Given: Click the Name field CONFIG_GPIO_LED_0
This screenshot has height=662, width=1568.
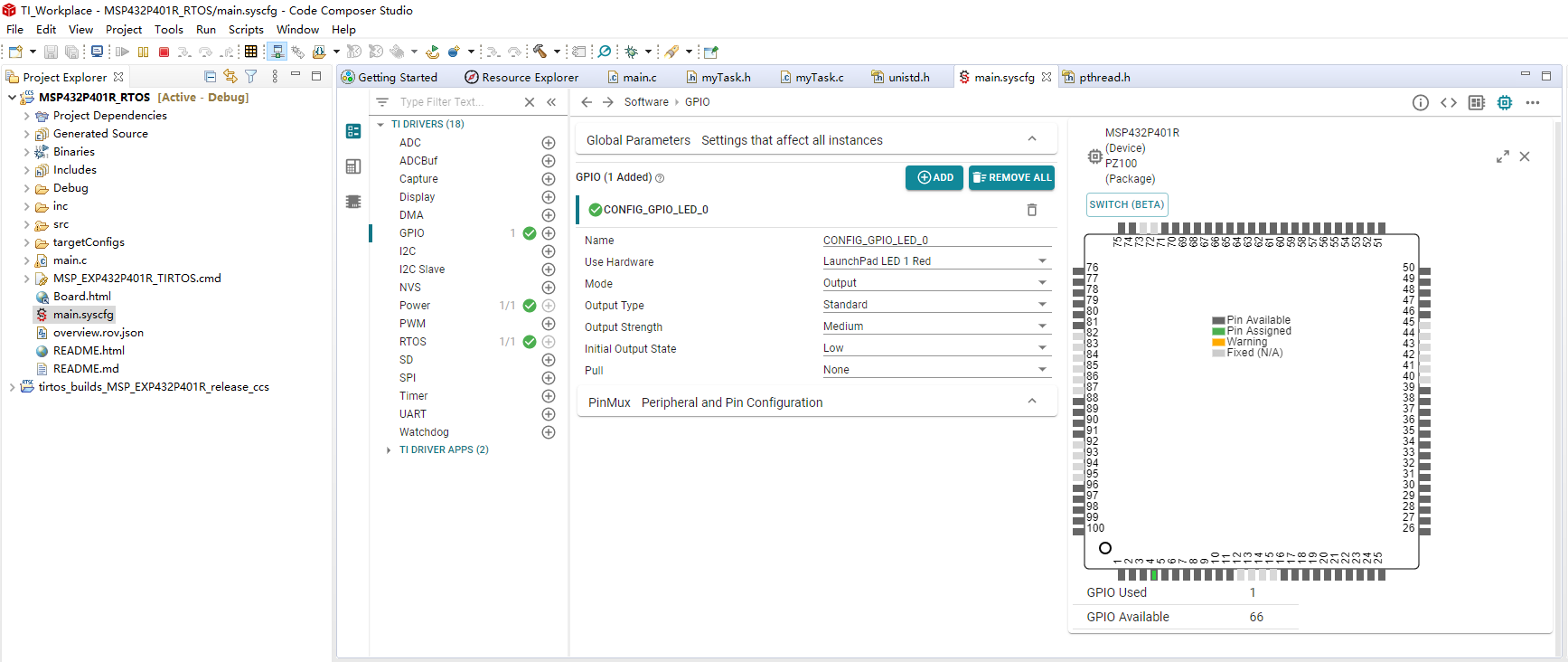Looking at the screenshot, I should point(936,240).
